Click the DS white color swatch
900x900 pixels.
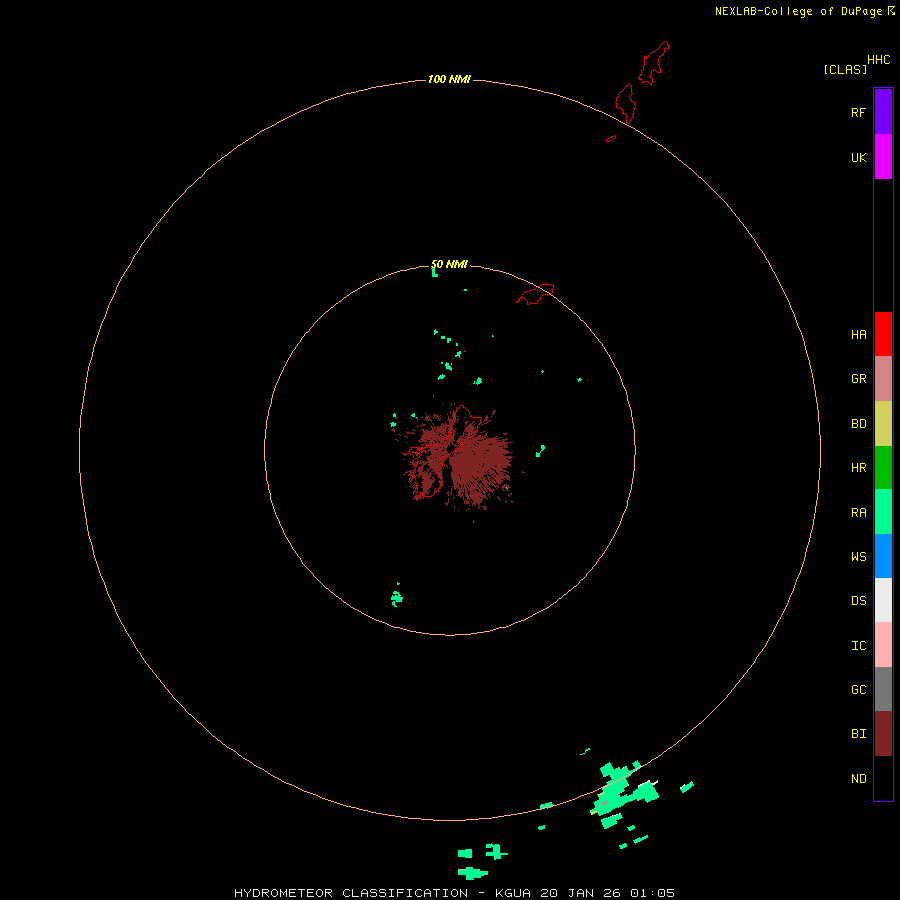[883, 600]
